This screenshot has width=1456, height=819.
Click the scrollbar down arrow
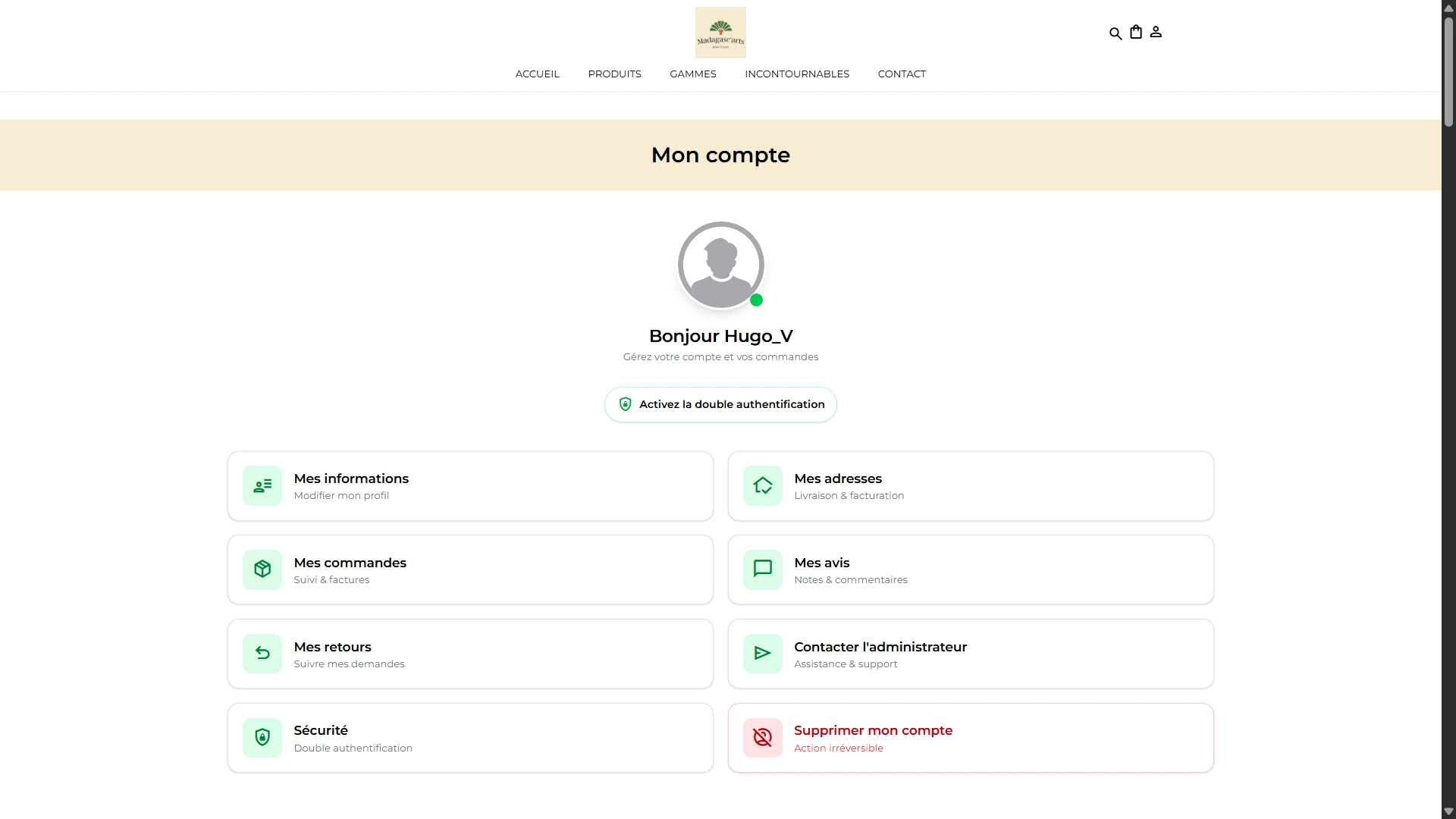(x=1448, y=811)
